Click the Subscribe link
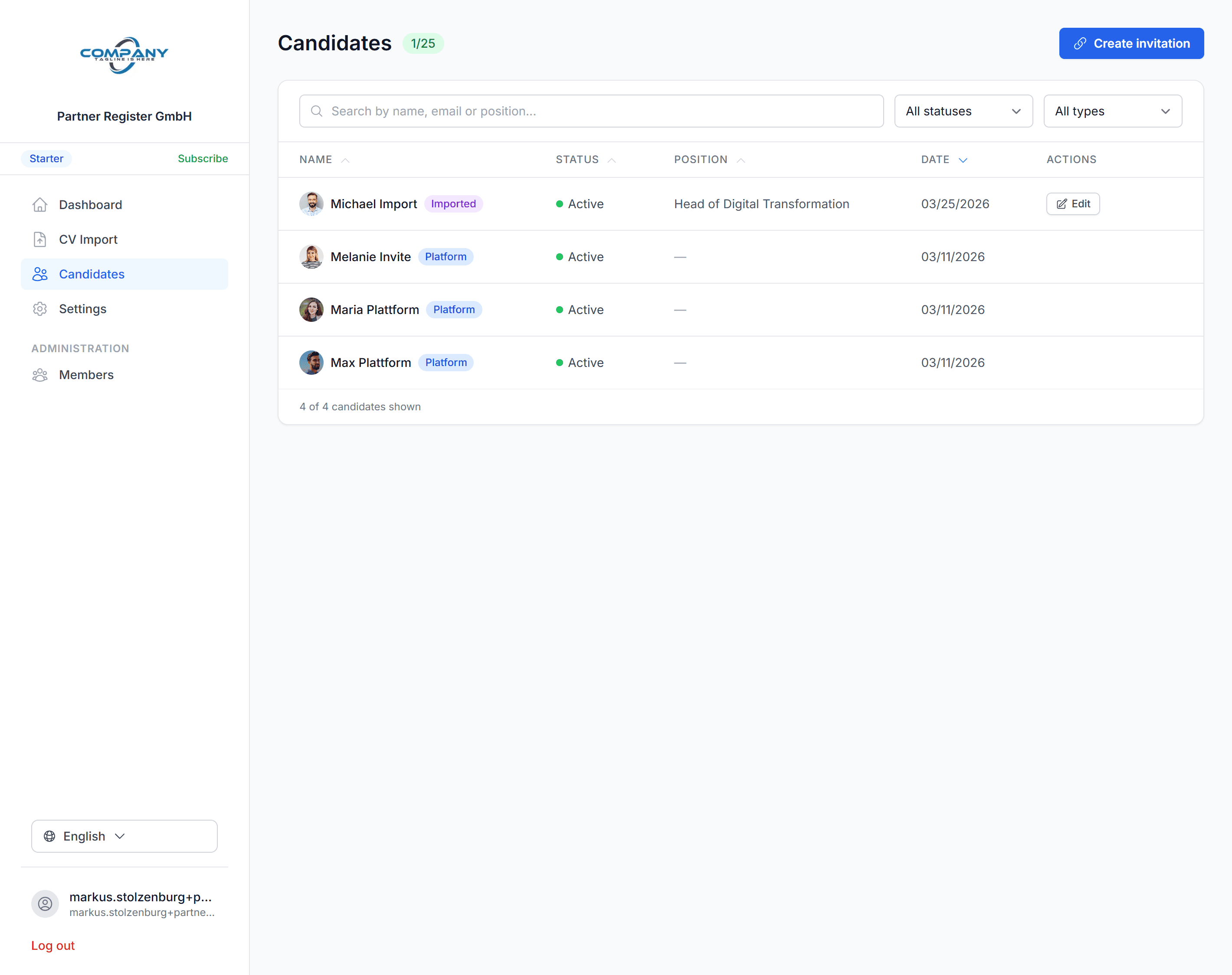Screen dimensions: 1232x975 click(x=203, y=158)
